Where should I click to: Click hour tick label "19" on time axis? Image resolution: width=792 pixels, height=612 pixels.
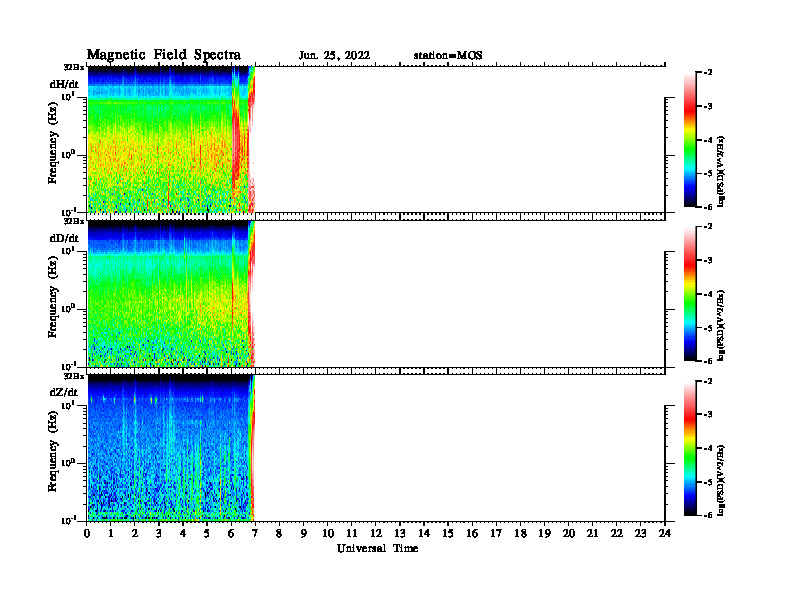click(x=544, y=533)
